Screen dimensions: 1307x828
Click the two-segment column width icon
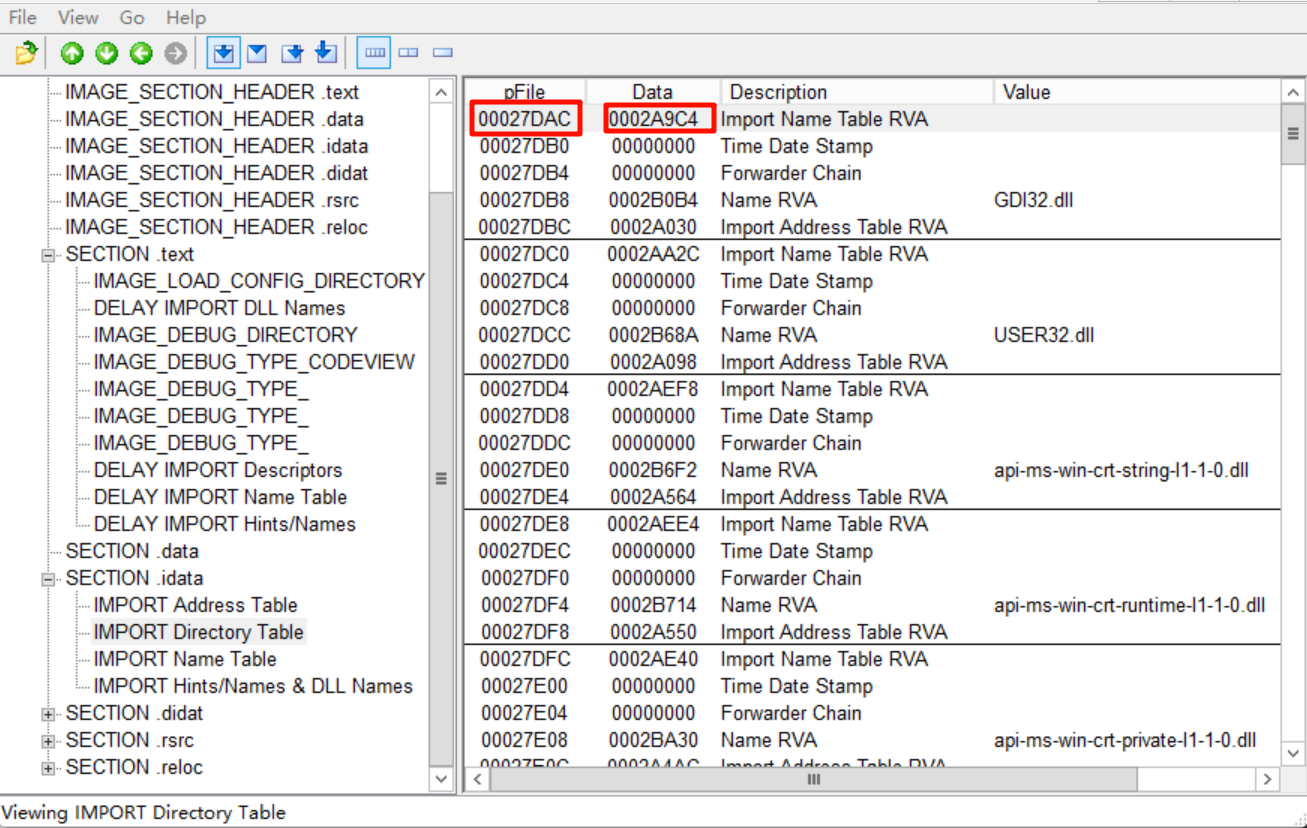(x=409, y=53)
